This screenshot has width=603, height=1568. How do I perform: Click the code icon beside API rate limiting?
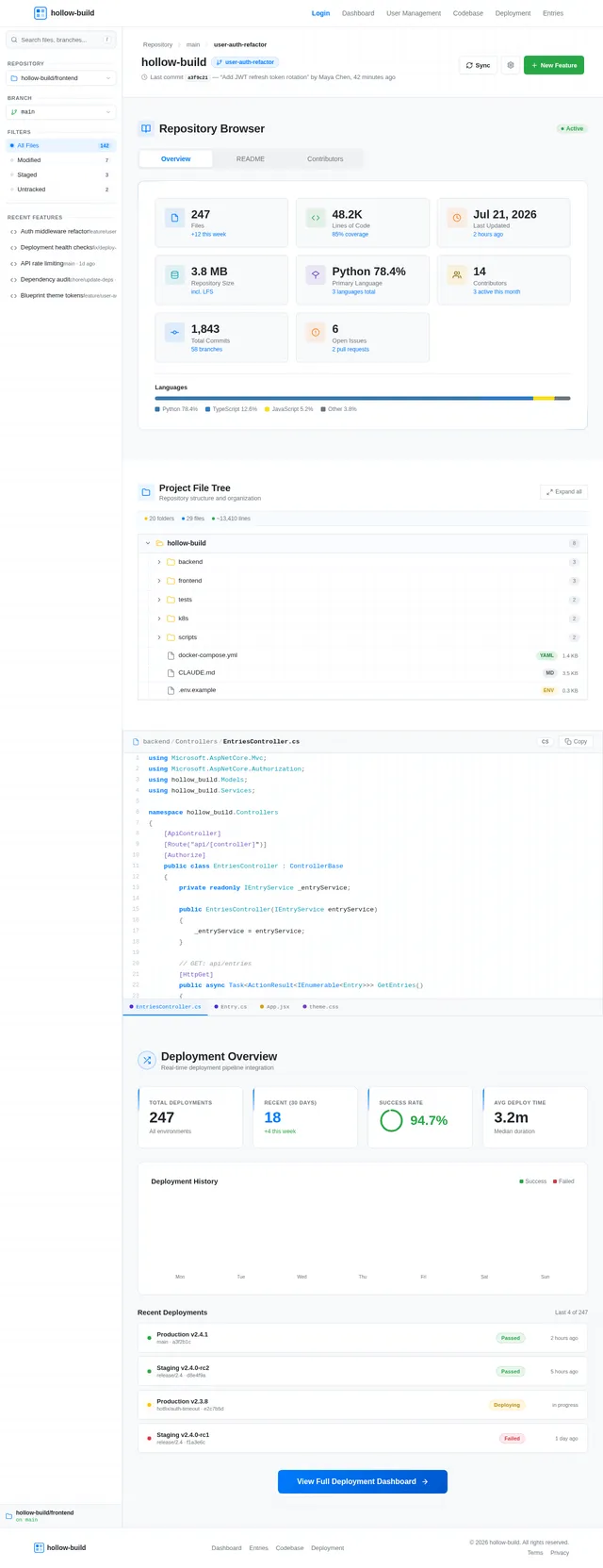pyautogui.click(x=13, y=264)
